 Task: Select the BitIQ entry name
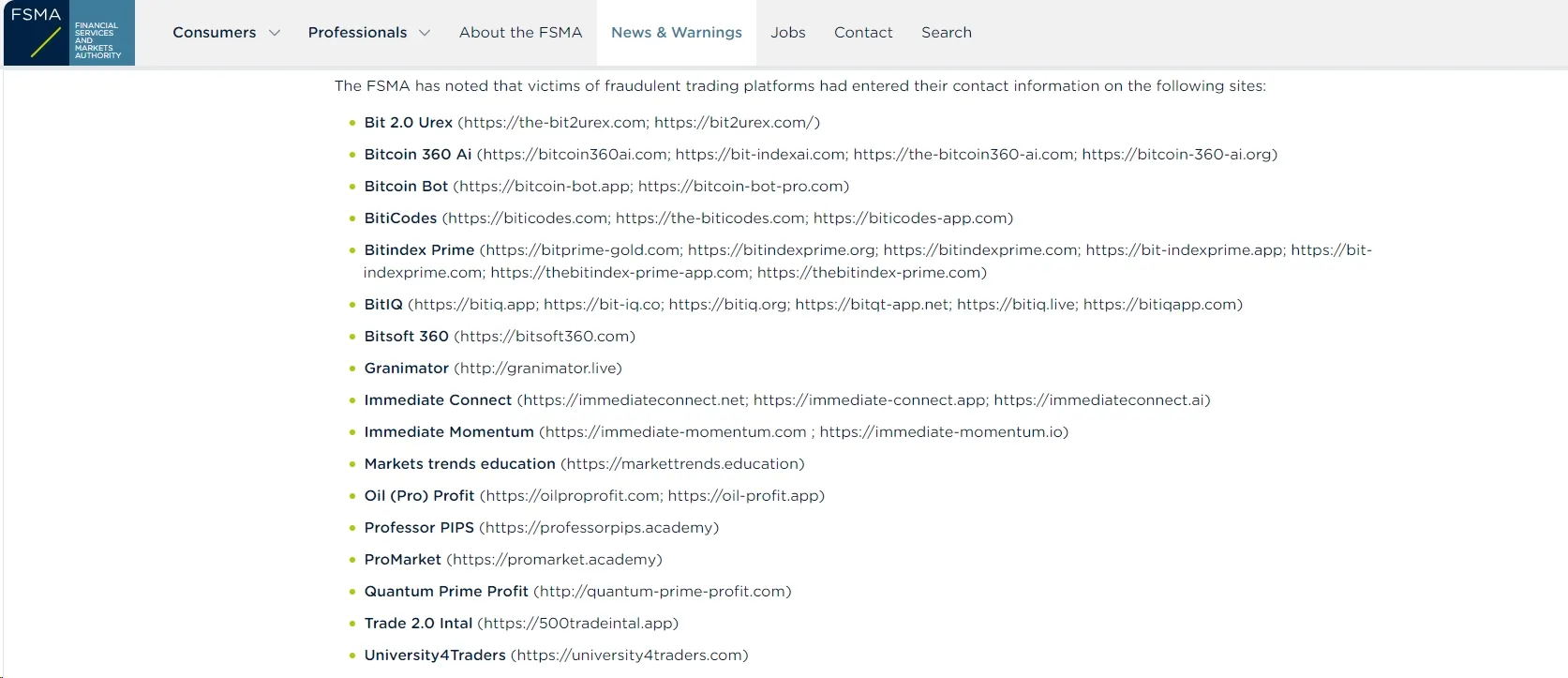[383, 305]
